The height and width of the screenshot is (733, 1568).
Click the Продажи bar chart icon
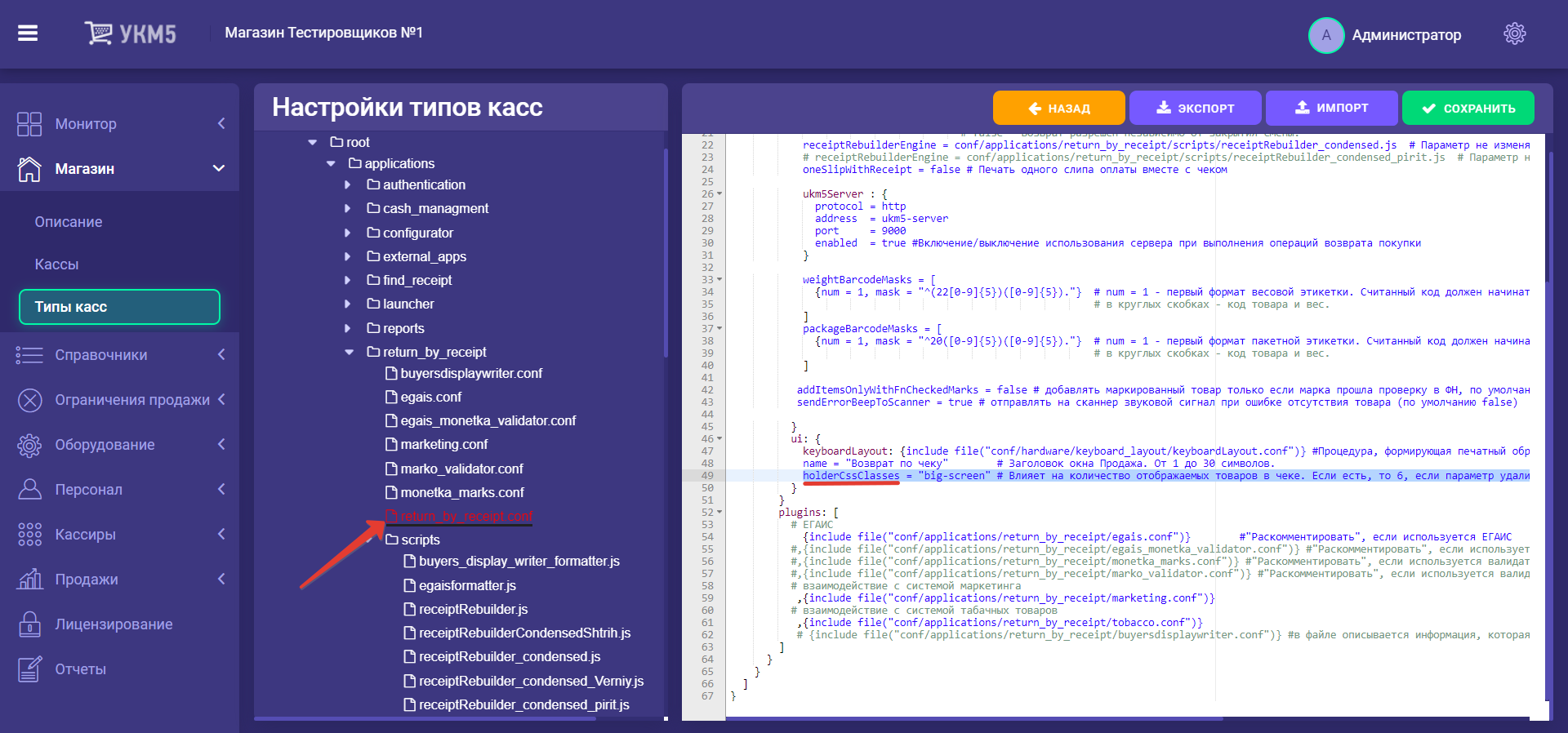click(29, 580)
